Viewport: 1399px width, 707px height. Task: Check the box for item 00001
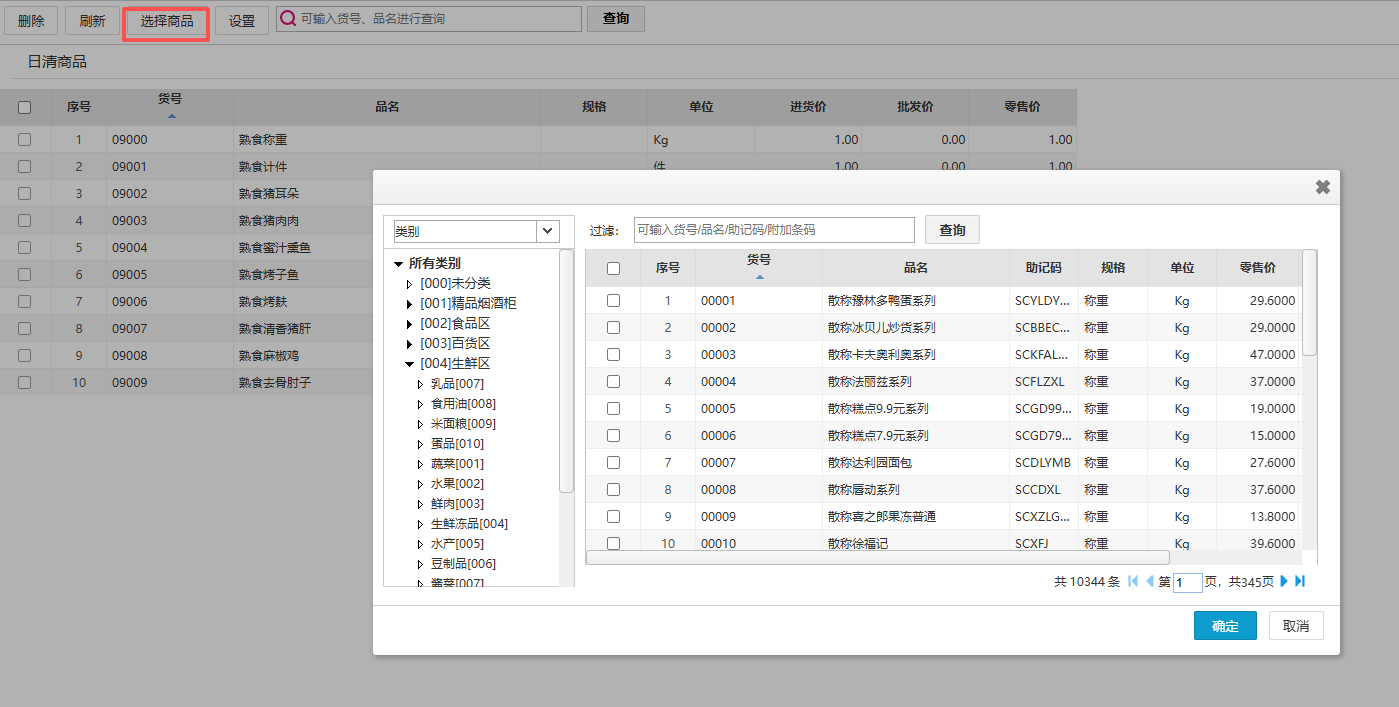point(614,300)
